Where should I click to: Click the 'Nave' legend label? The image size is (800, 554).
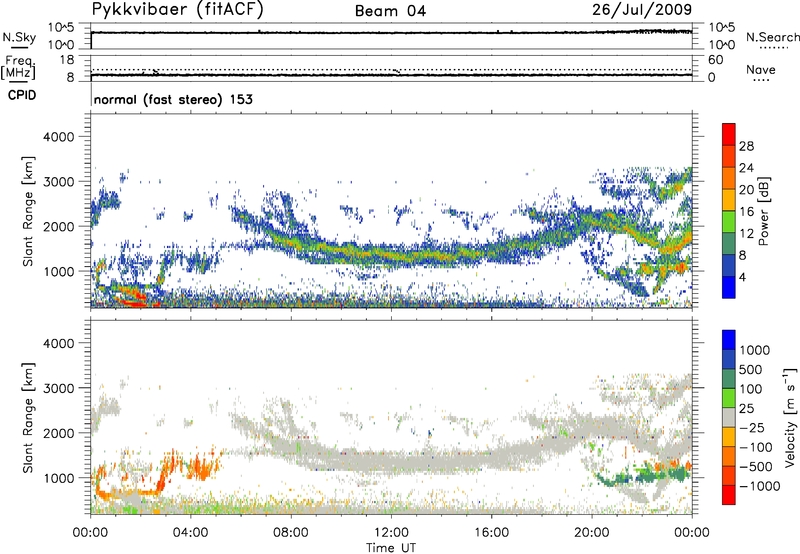click(761, 69)
